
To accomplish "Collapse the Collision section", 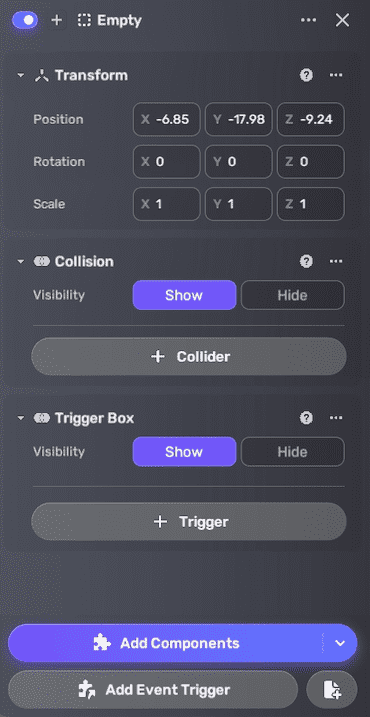I will [x=21, y=262].
